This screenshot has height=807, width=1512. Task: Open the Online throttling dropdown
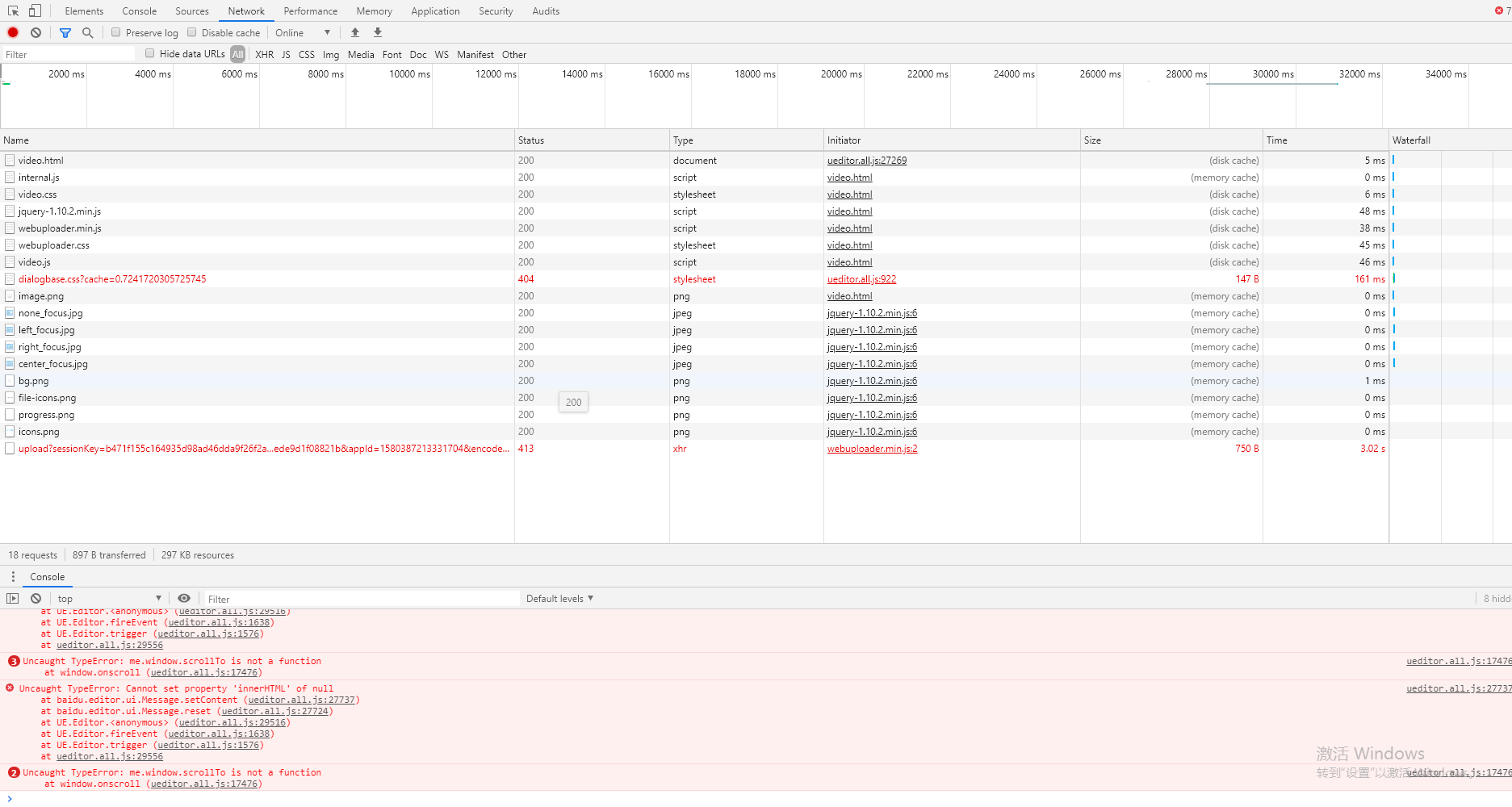point(303,32)
